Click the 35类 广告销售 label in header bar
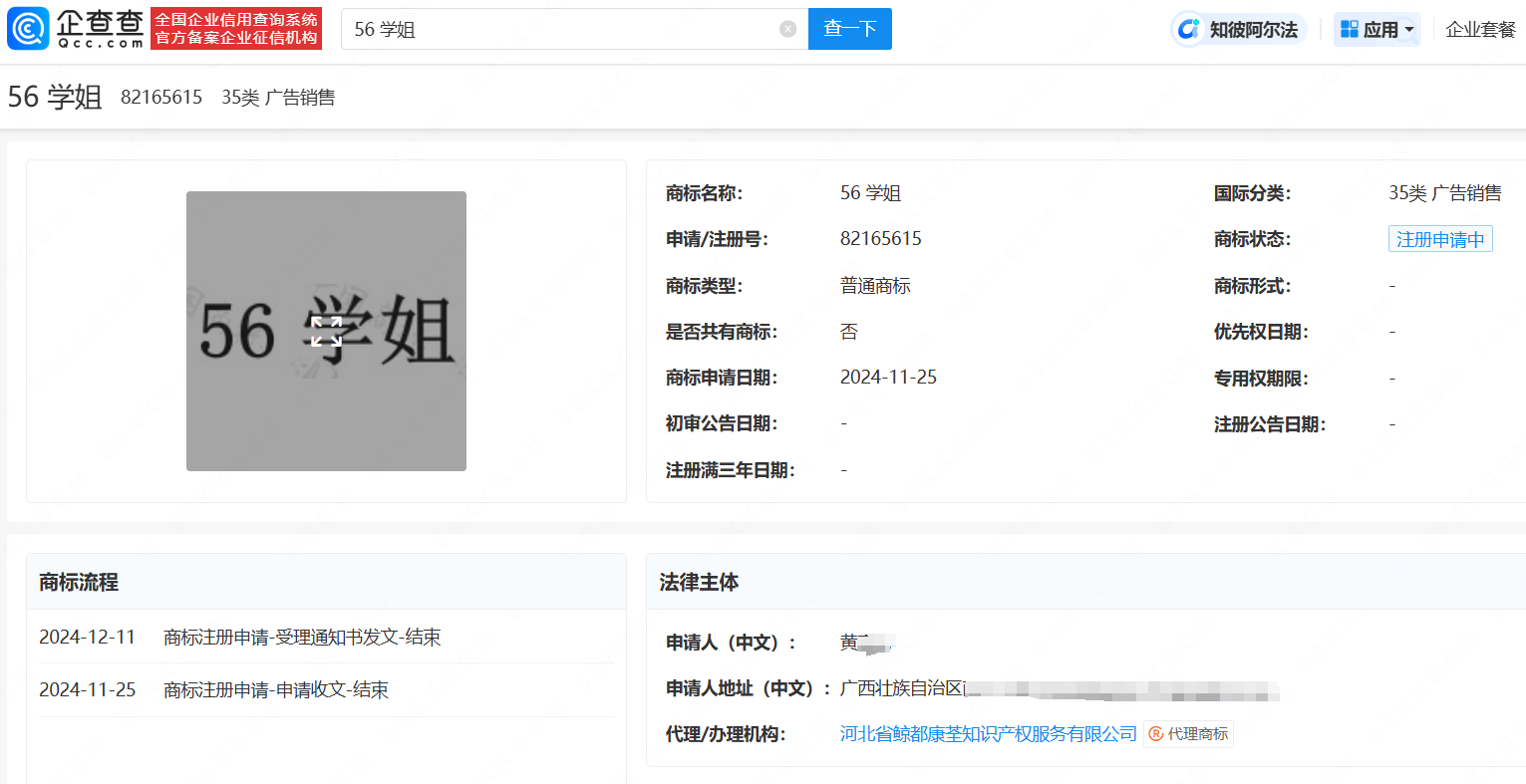 [278, 97]
